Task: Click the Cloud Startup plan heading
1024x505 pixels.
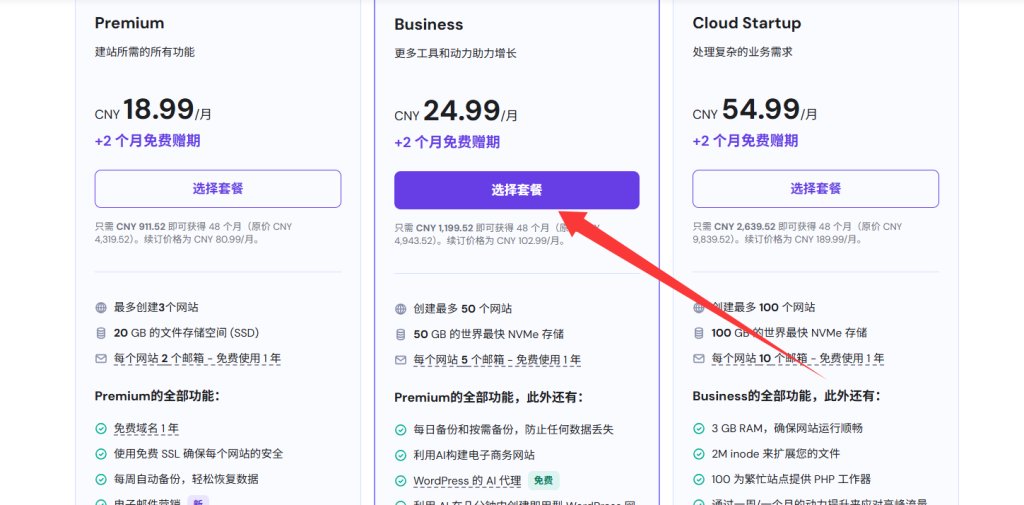Action: click(746, 23)
